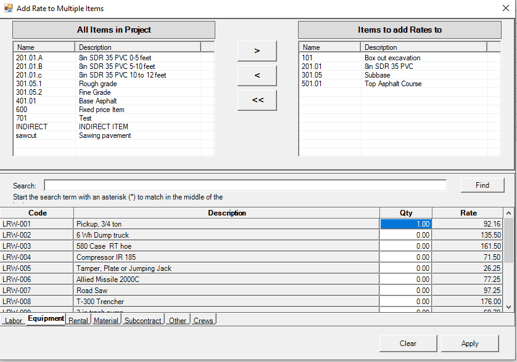Select the LRW-001 code cell

pyautogui.click(x=37, y=224)
